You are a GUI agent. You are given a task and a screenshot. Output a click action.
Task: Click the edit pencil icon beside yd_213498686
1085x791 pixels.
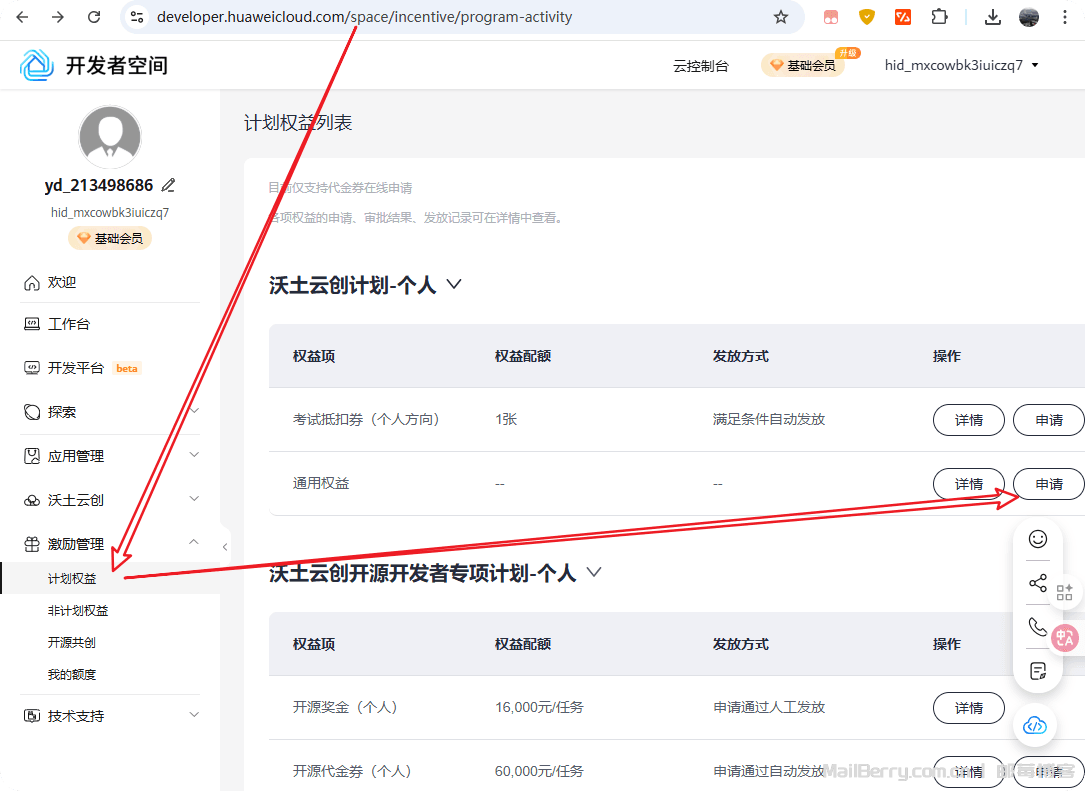coord(169,185)
